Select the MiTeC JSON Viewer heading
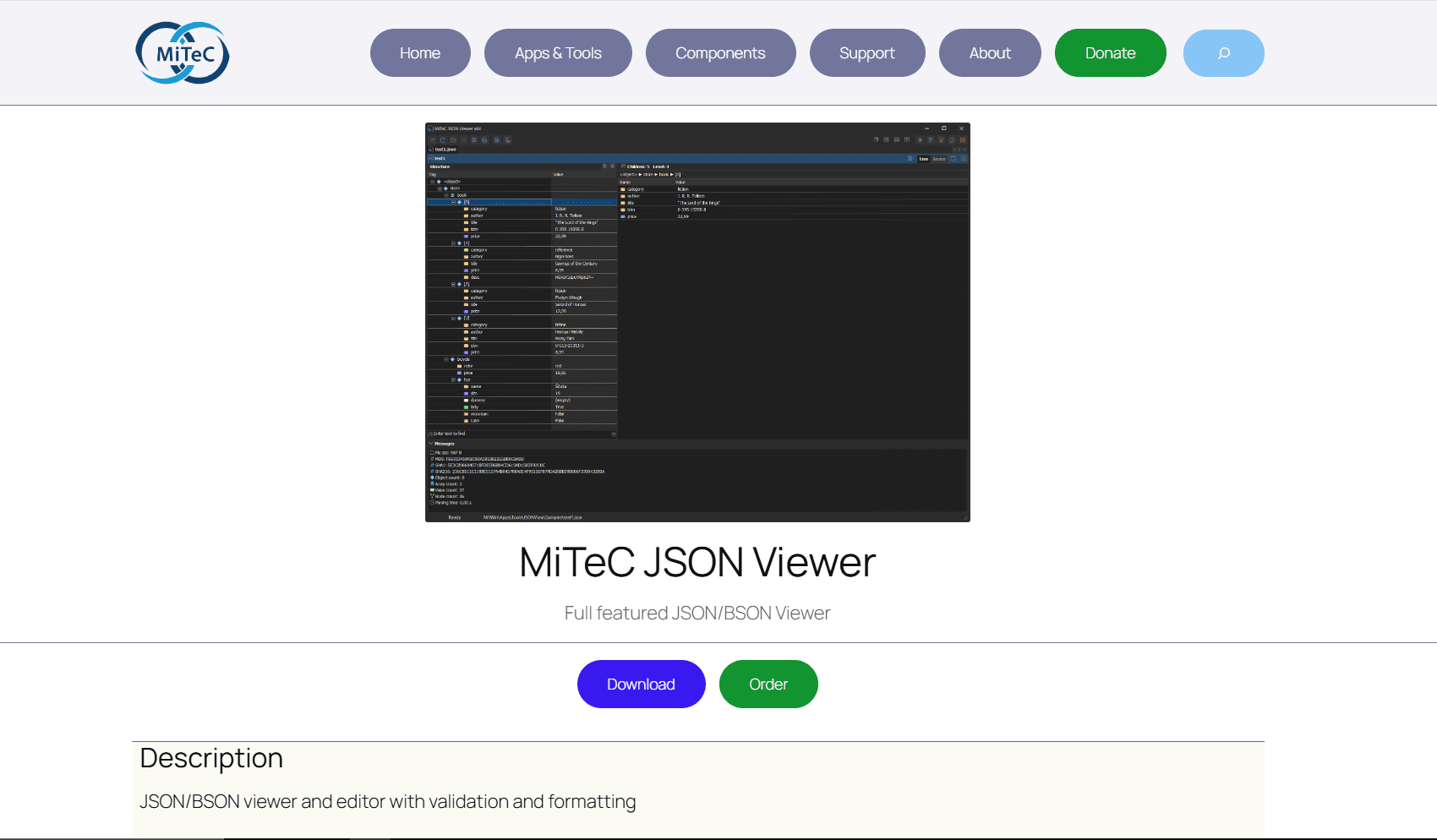 click(x=697, y=562)
